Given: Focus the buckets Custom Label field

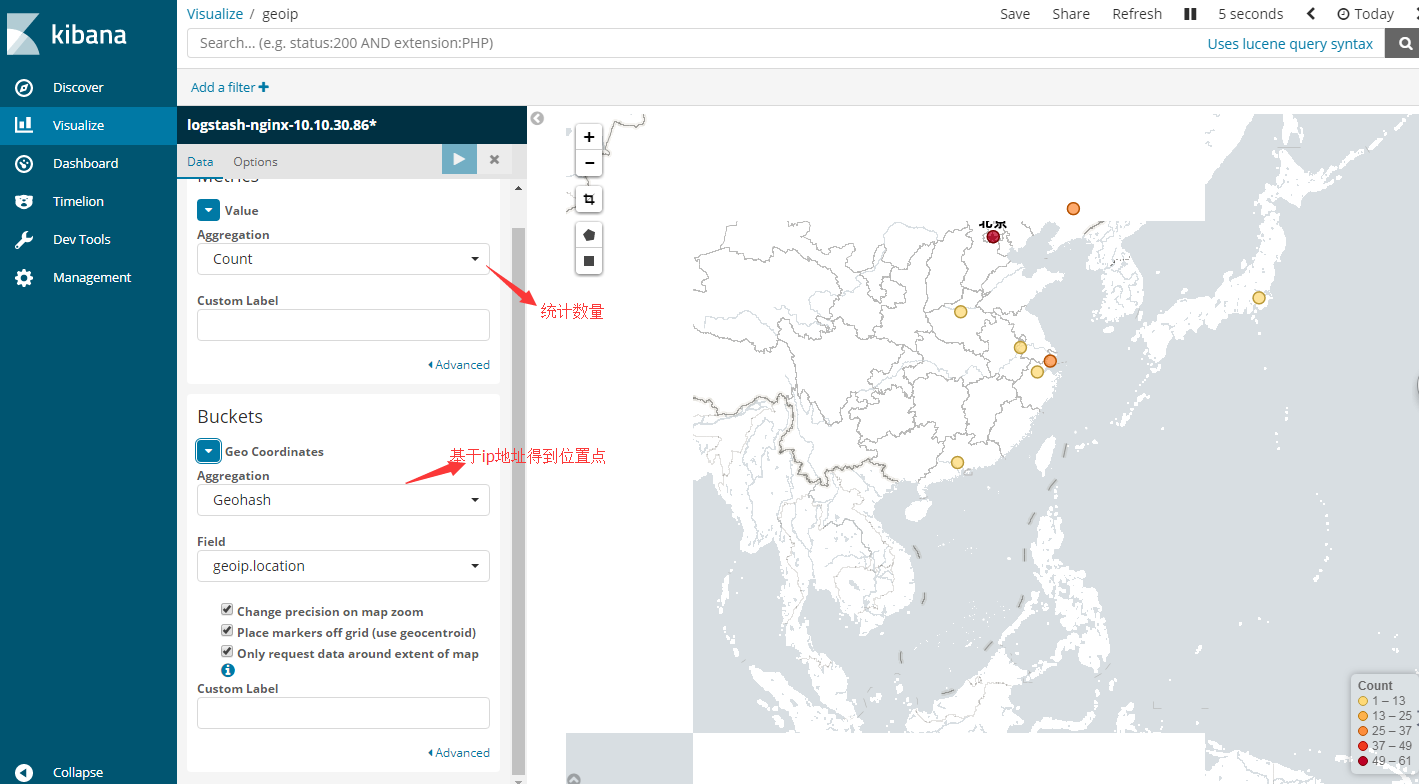Looking at the screenshot, I should (x=343, y=713).
